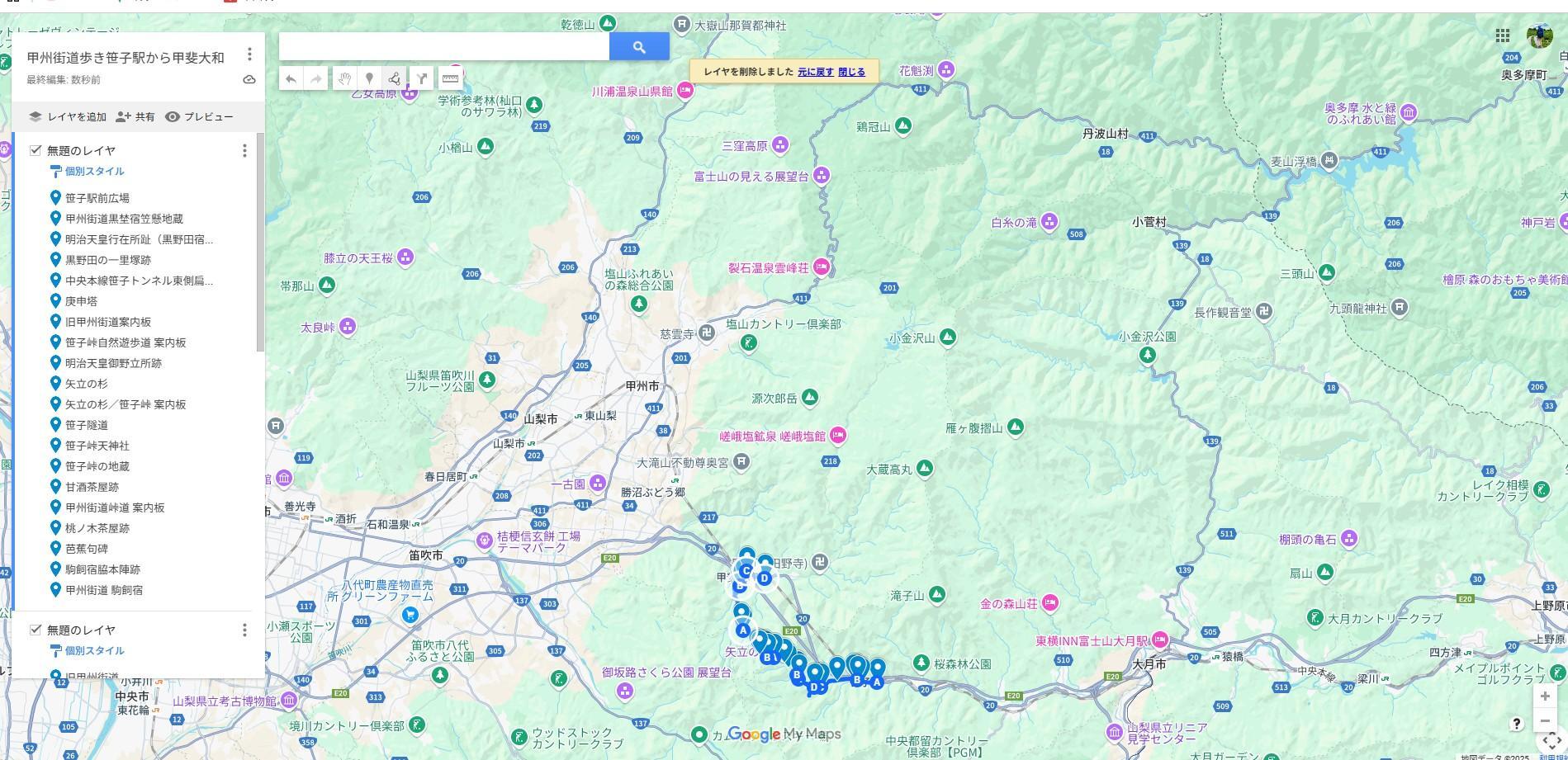Click the redo arrow tool
The width and height of the screenshot is (1568, 760).
coord(316,79)
